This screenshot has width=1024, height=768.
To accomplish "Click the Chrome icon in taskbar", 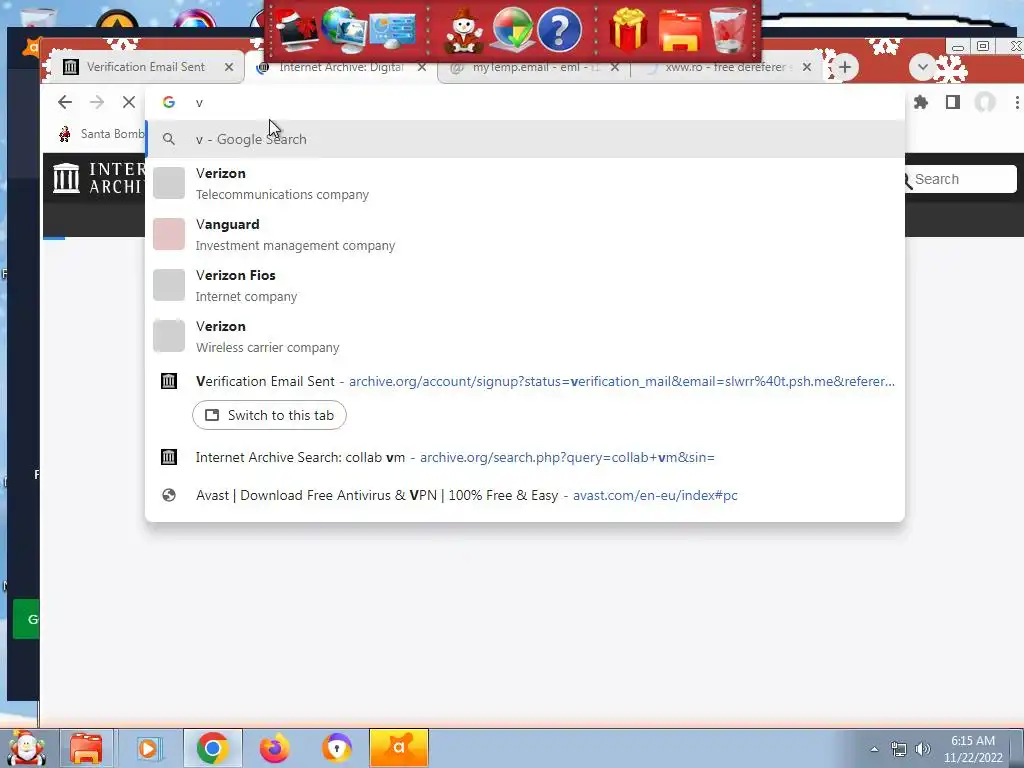I will pos(212,748).
